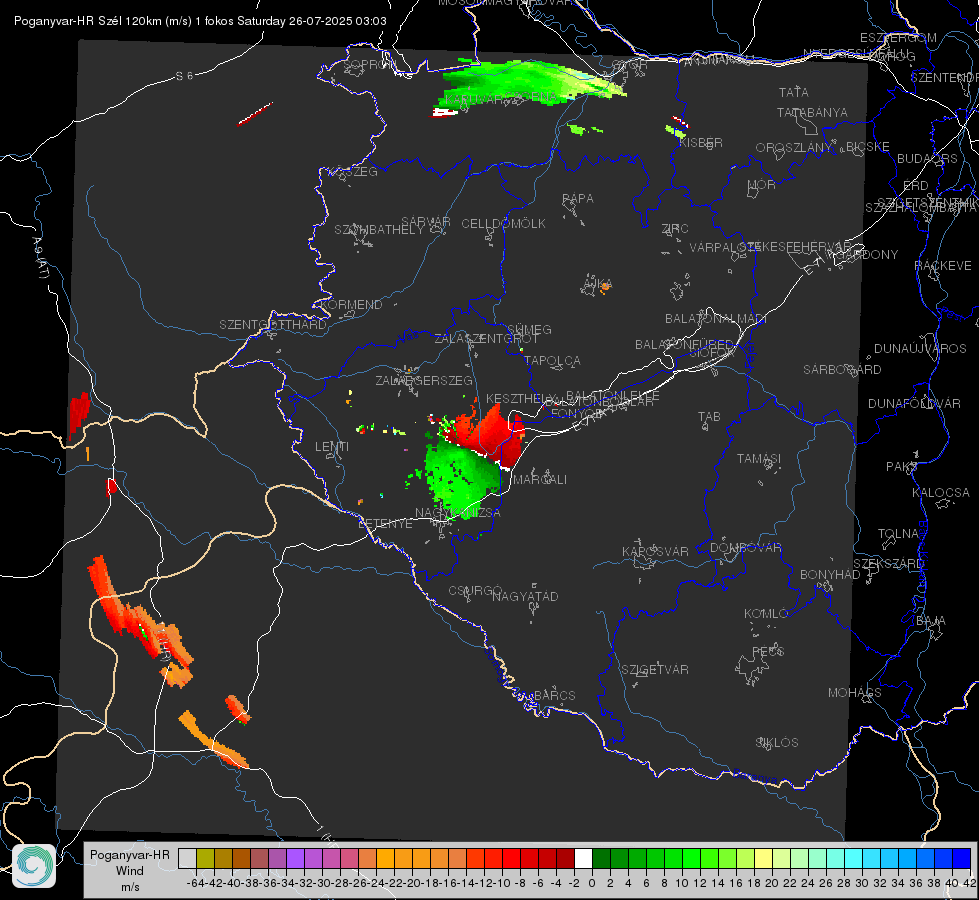Click the swirl logo icon beside the legend
Image resolution: width=979 pixels, height=900 pixels.
[x=34, y=866]
